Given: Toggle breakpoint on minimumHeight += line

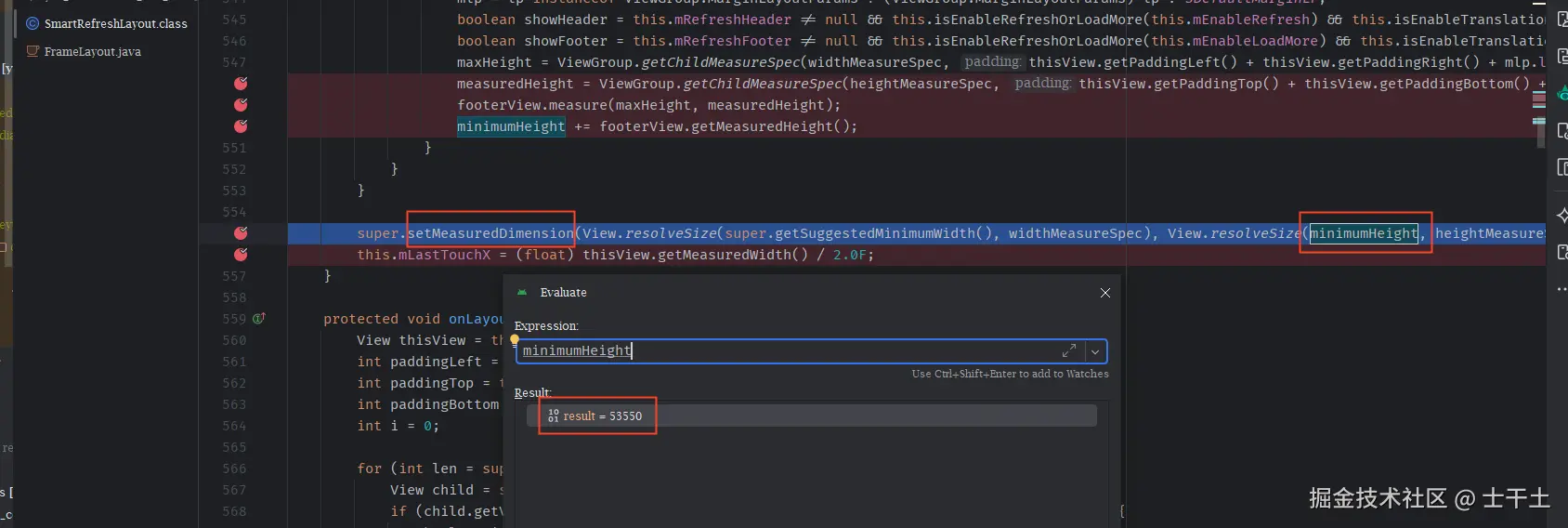Looking at the screenshot, I should 241,126.
